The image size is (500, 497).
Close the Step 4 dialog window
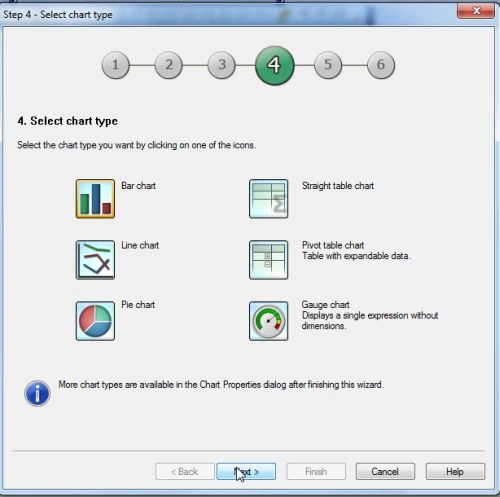tap(476, 11)
